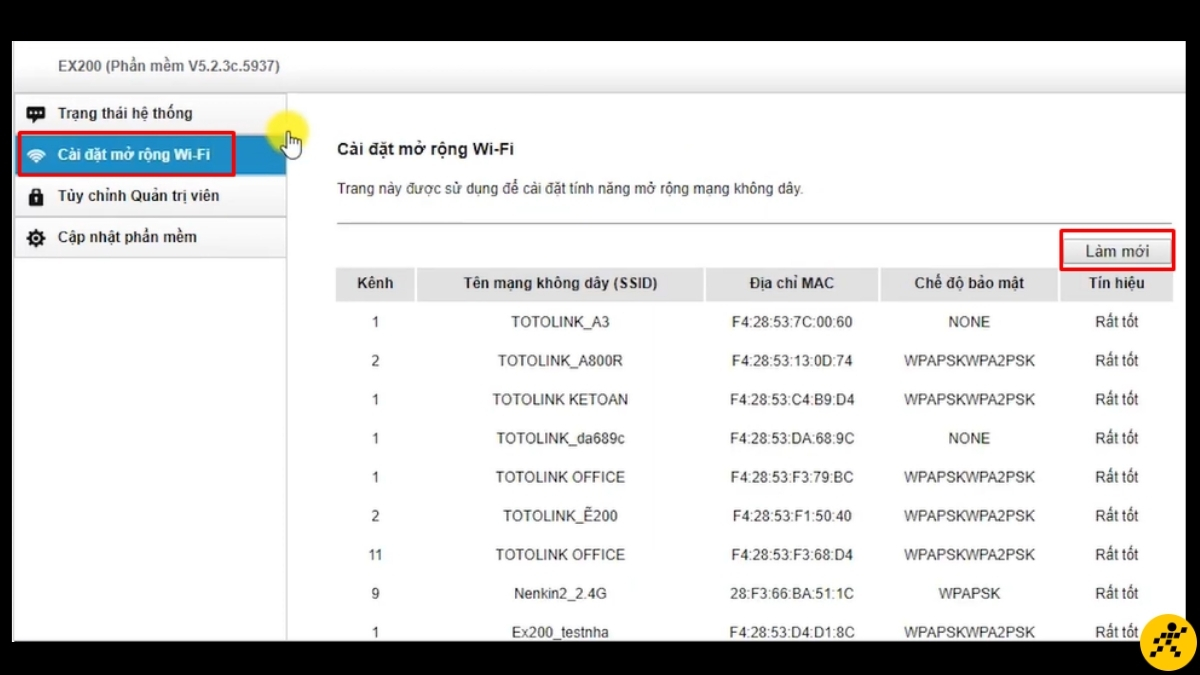Click the Tín hiệu column header
This screenshot has height=675, width=1200.
(1116, 284)
